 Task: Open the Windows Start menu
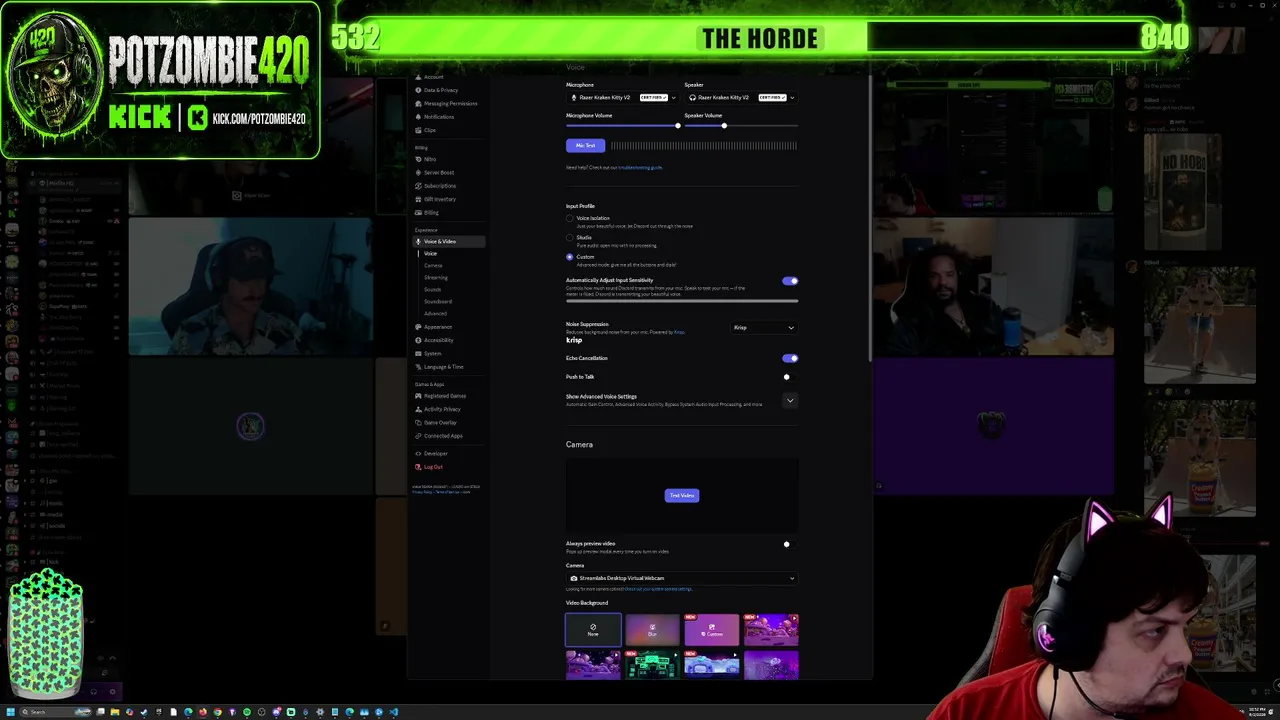[11, 712]
